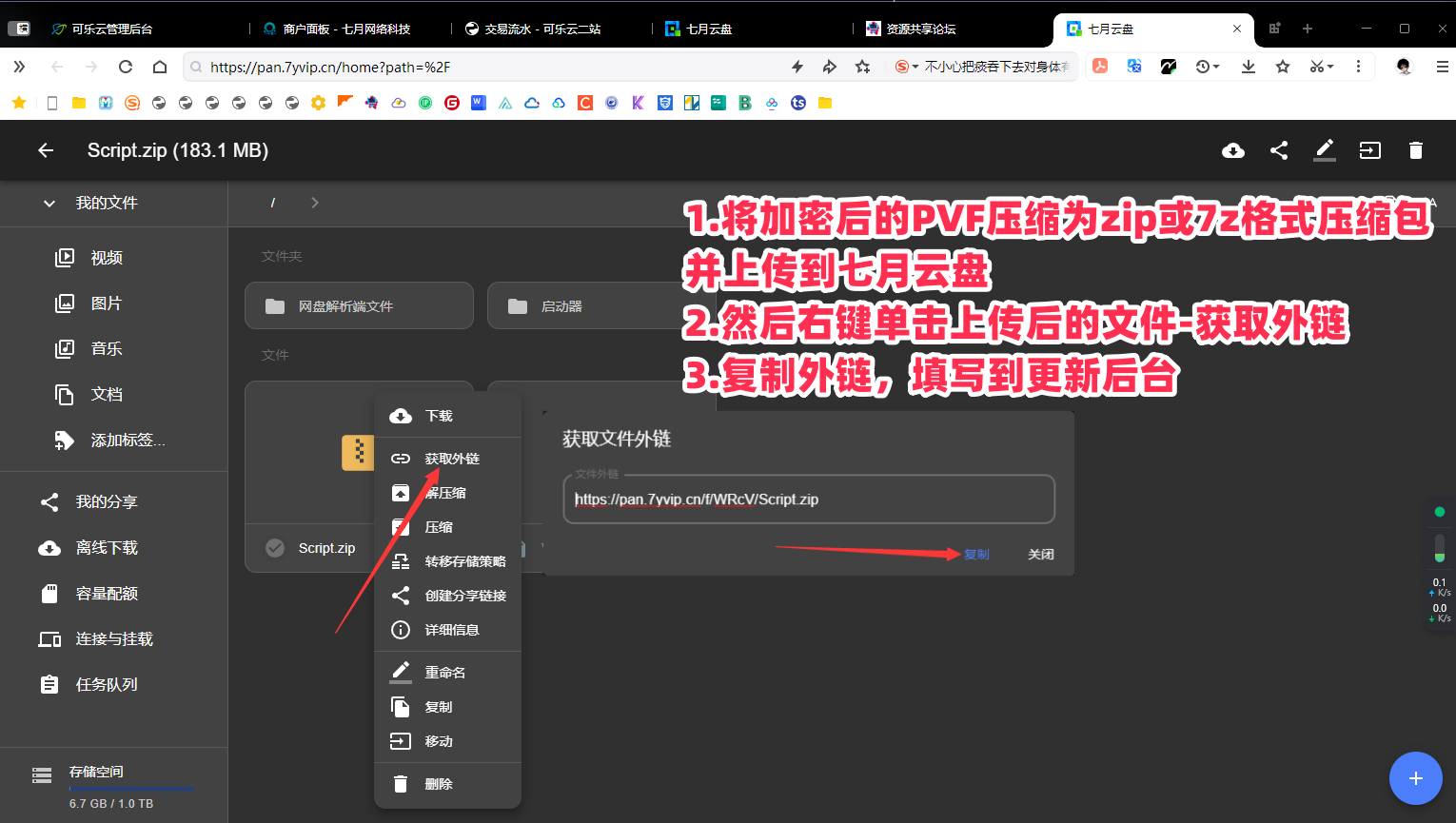Select 获取外链 in the context menu
This screenshot has width=1456, height=823.
(447, 459)
